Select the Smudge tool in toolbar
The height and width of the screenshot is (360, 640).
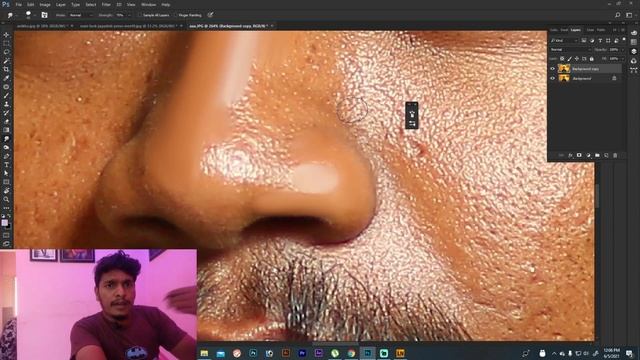pyautogui.click(x=6, y=139)
